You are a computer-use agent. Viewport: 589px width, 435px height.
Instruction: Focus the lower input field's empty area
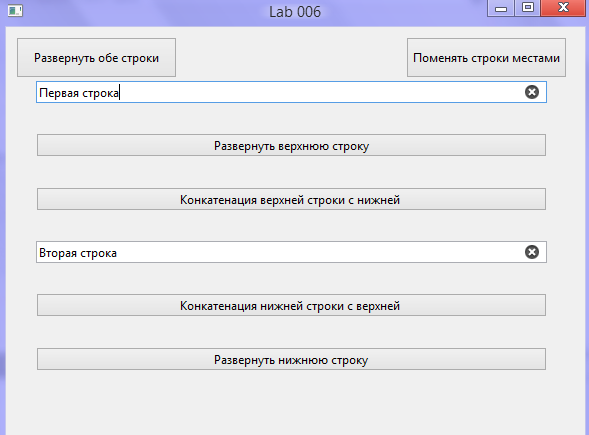tap(319, 252)
